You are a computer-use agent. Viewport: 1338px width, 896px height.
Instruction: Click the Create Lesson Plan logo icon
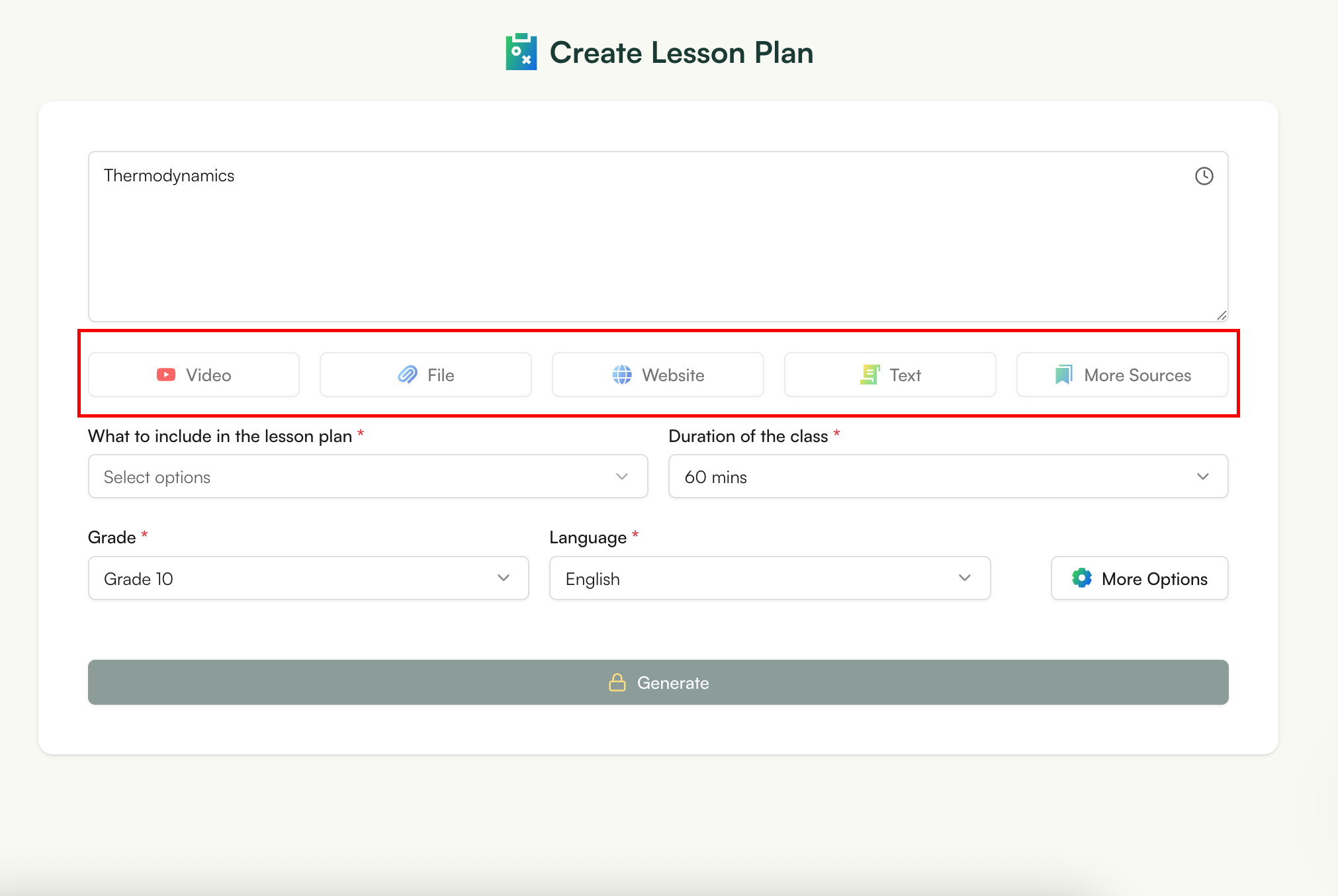tap(521, 52)
